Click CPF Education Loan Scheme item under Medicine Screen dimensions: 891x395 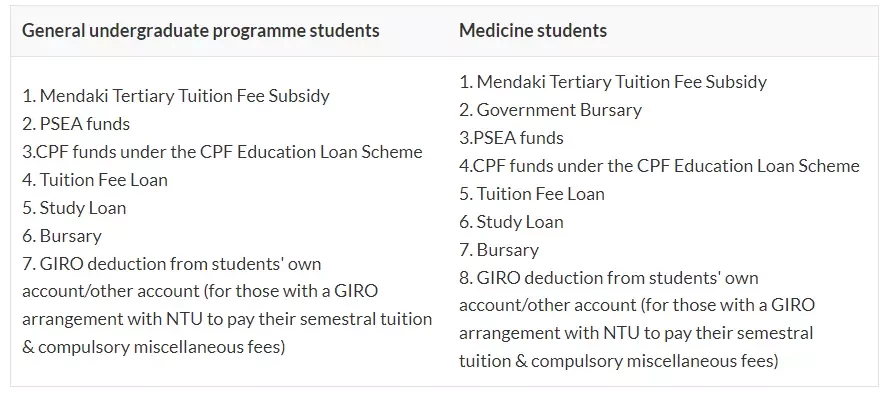pos(659,165)
